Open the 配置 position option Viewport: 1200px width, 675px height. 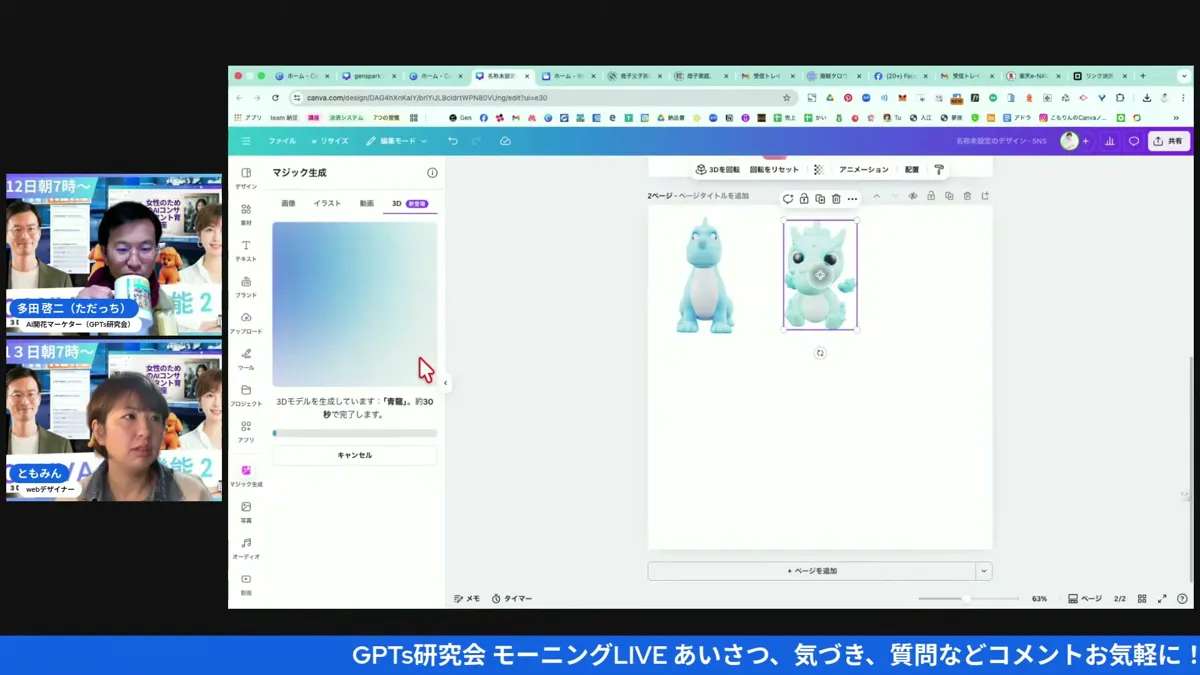912,170
